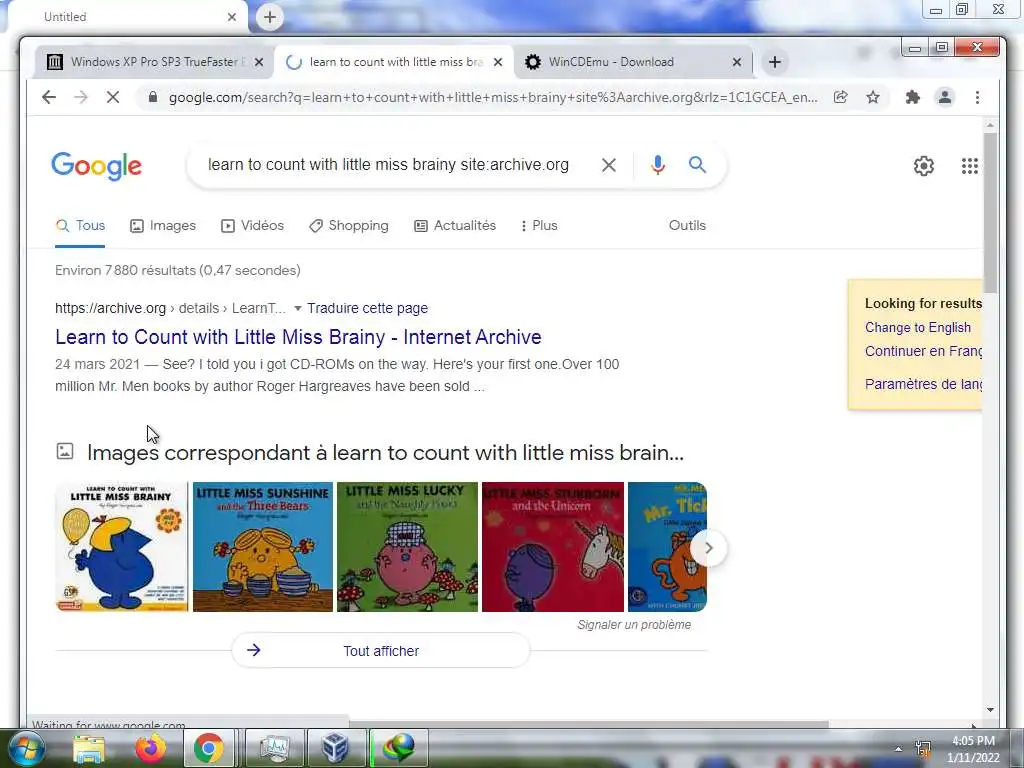Screen dimensions: 1024x768
Task: Click Traduire cette page link
Action: [368, 308]
